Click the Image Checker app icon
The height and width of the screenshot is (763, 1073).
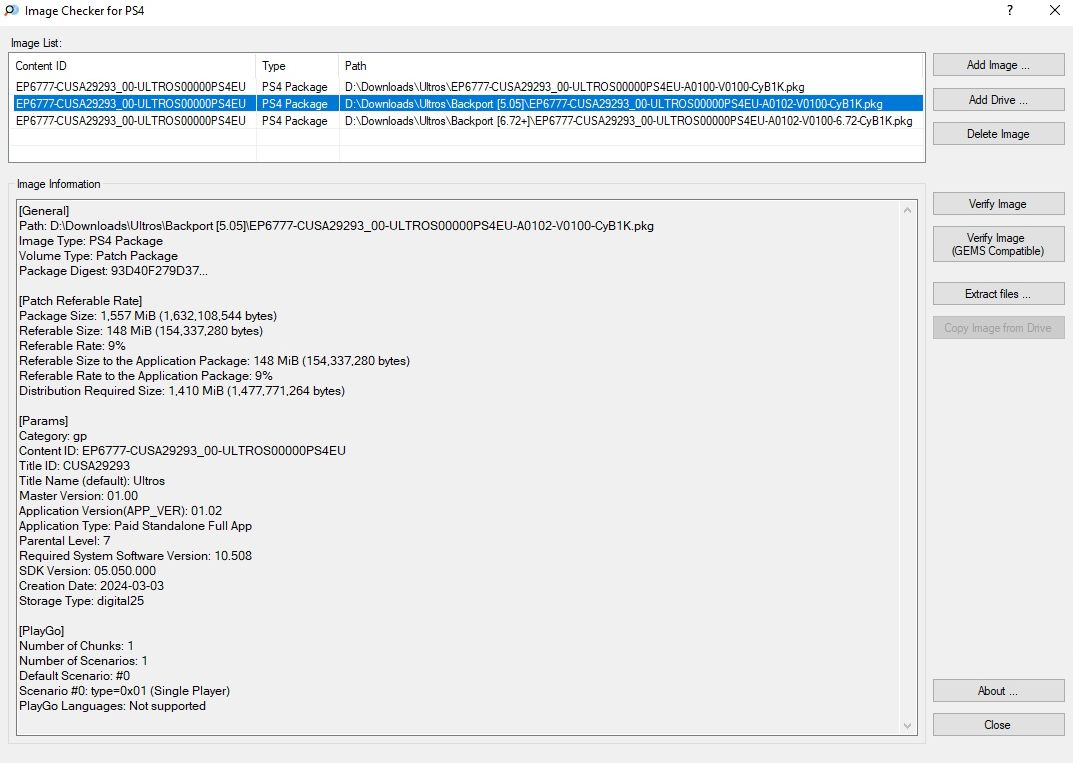(11, 11)
